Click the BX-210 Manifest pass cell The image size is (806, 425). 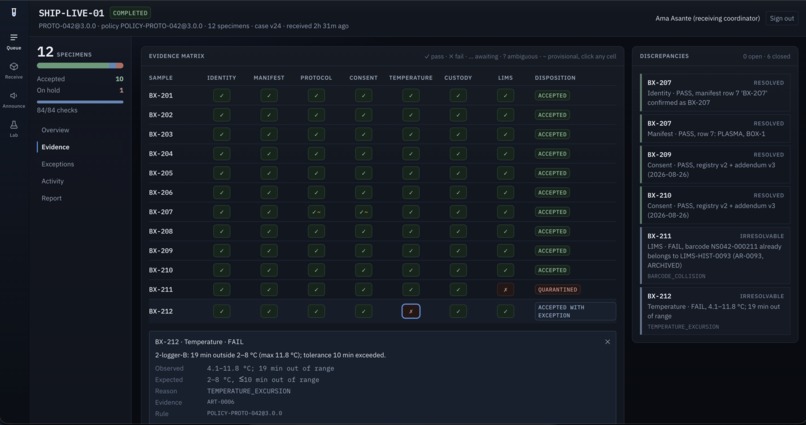pos(269,270)
